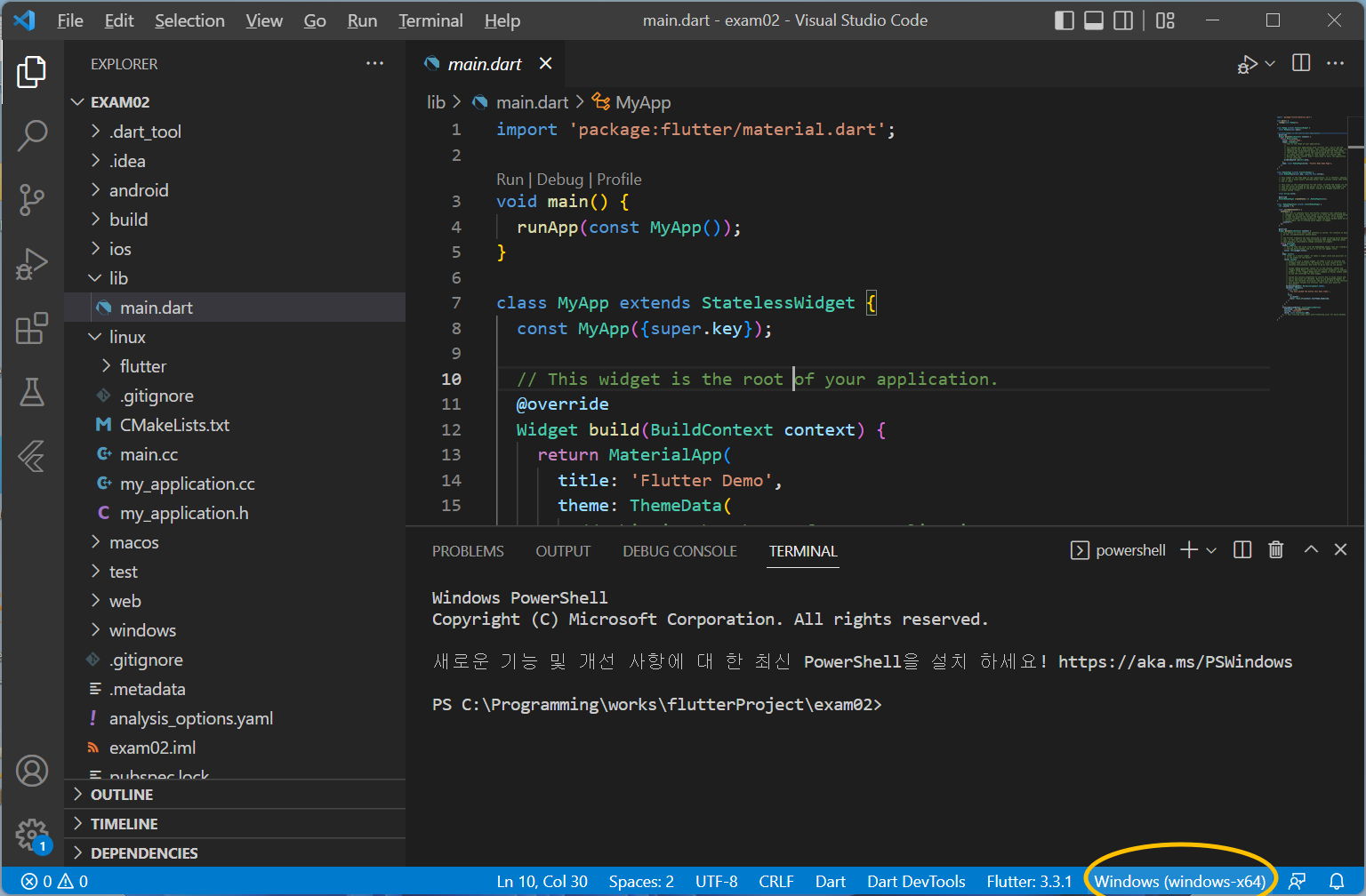Open notifications bell in status bar
Screen dimensions: 1366x896
pyautogui.click(x=1336, y=882)
